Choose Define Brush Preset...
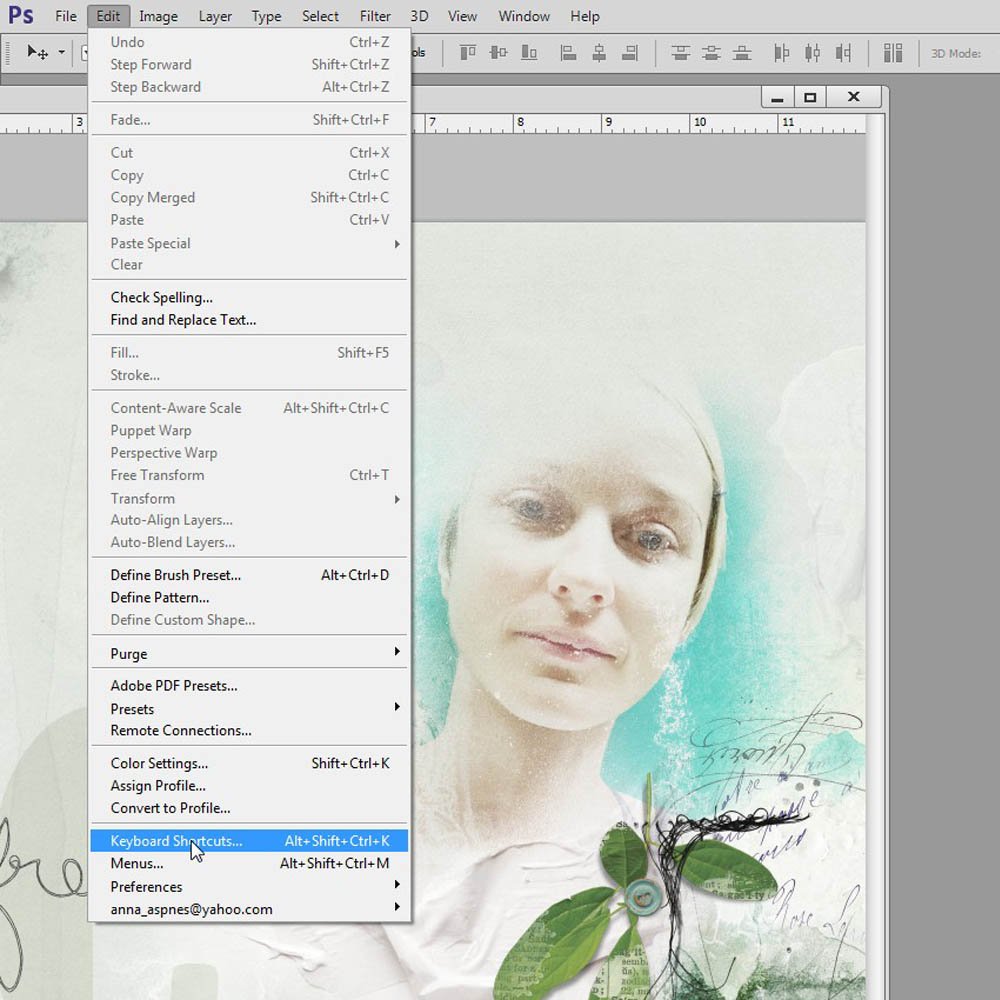Image resolution: width=1000 pixels, height=1000 pixels. (249, 575)
